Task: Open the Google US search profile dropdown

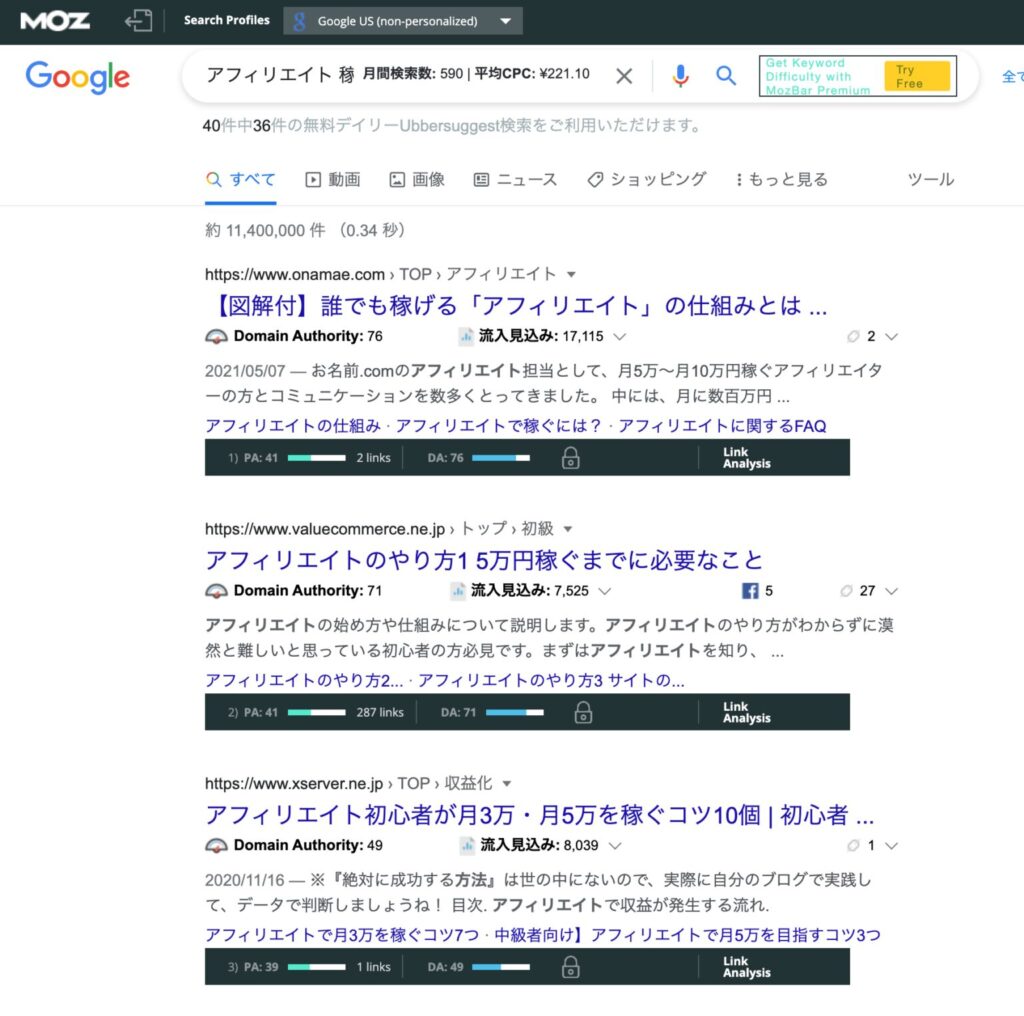Action: (403, 21)
